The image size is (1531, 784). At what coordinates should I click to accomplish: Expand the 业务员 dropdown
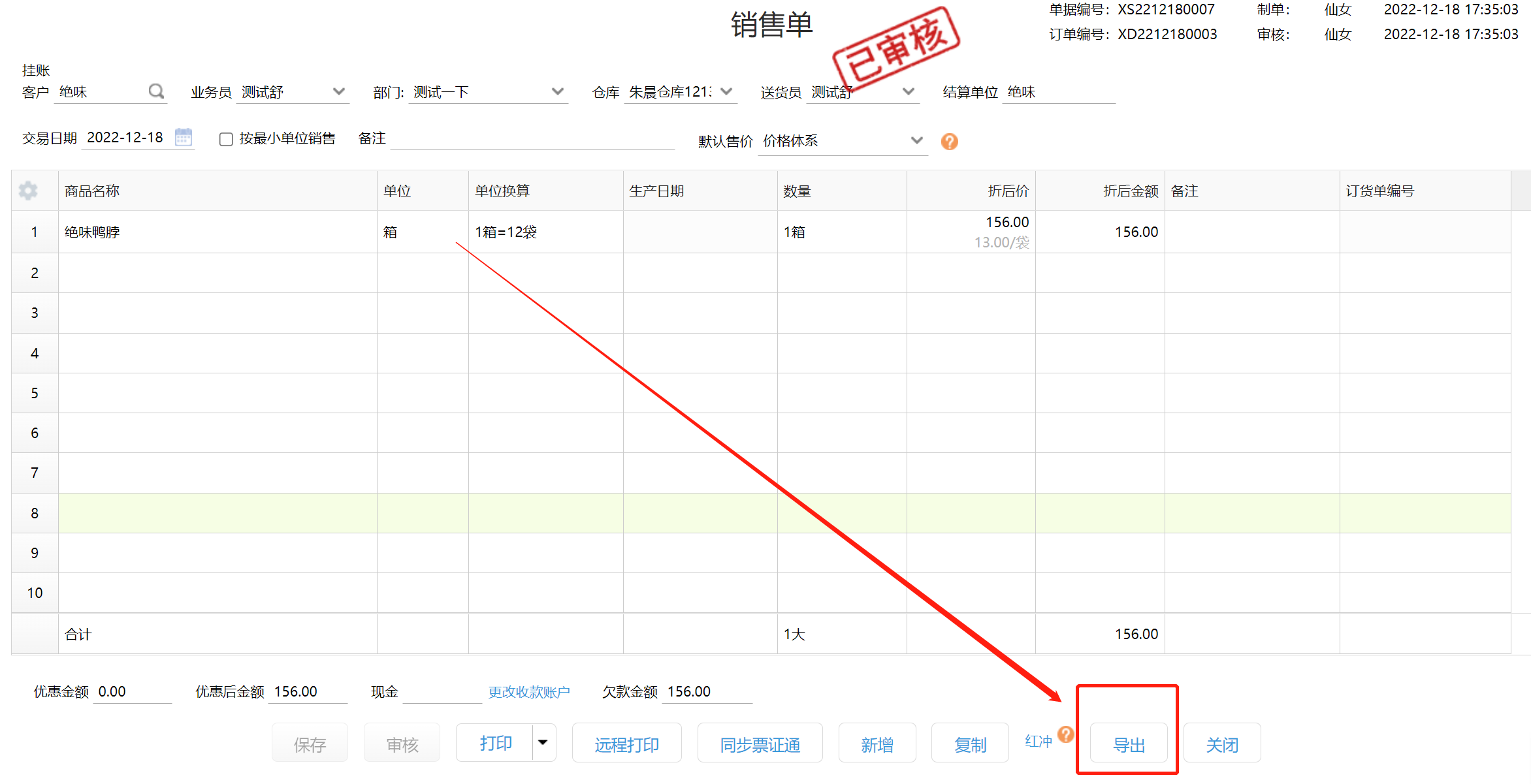pos(338,91)
